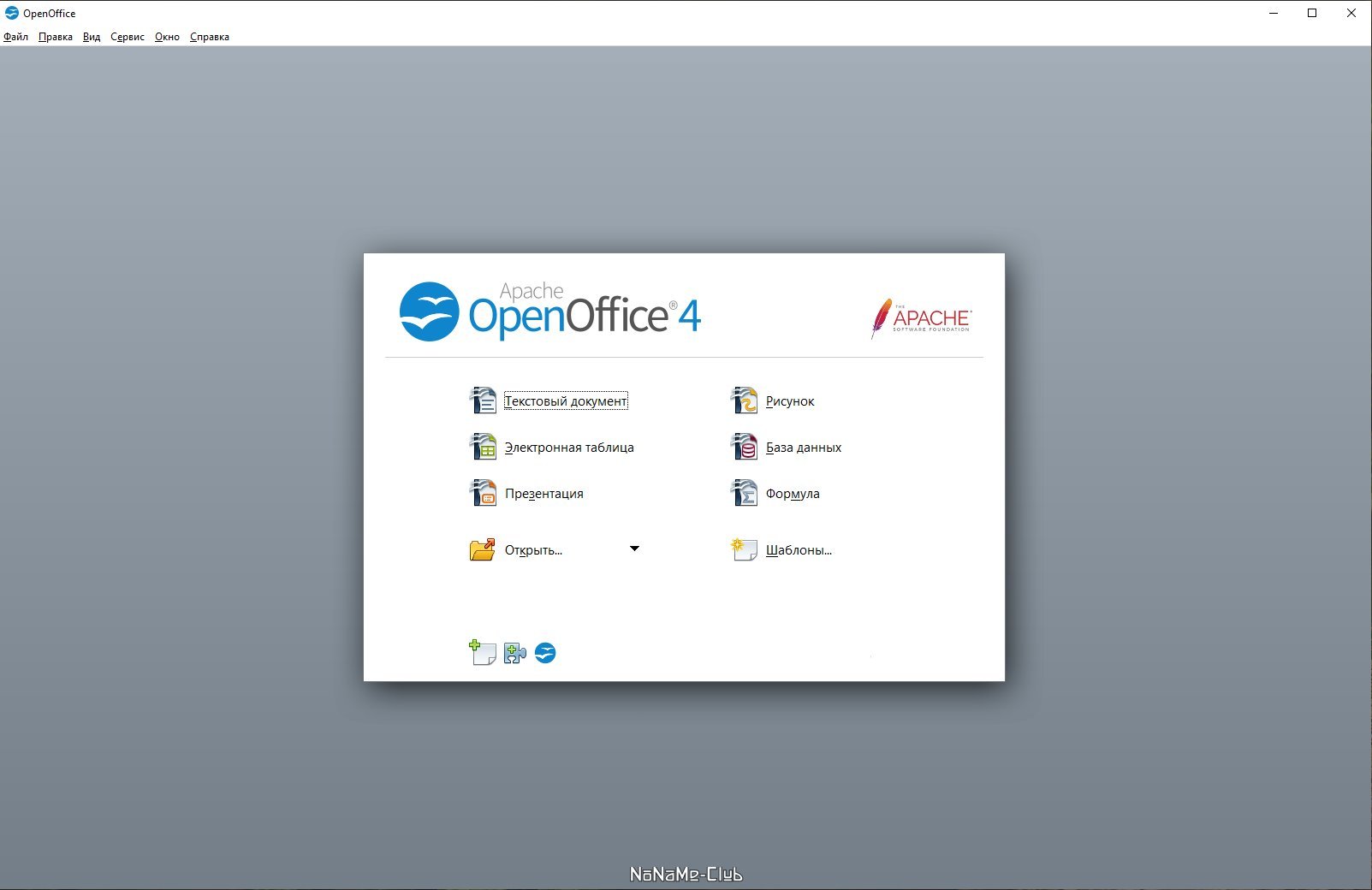The height and width of the screenshot is (890, 1372).
Task: Click the Templates (Шаблоны) icon
Action: tap(744, 549)
